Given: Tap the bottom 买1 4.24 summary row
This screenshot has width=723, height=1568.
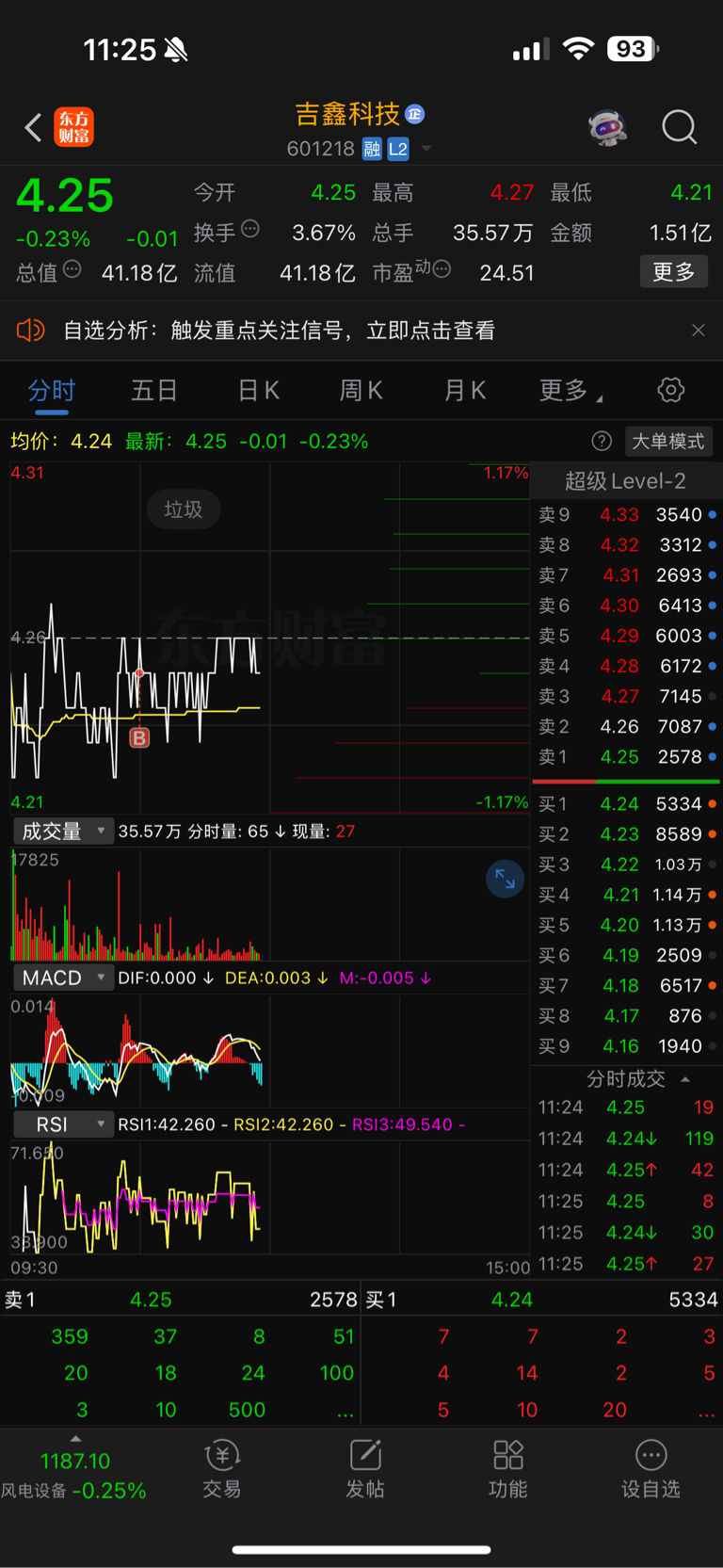Looking at the screenshot, I should (541, 1300).
